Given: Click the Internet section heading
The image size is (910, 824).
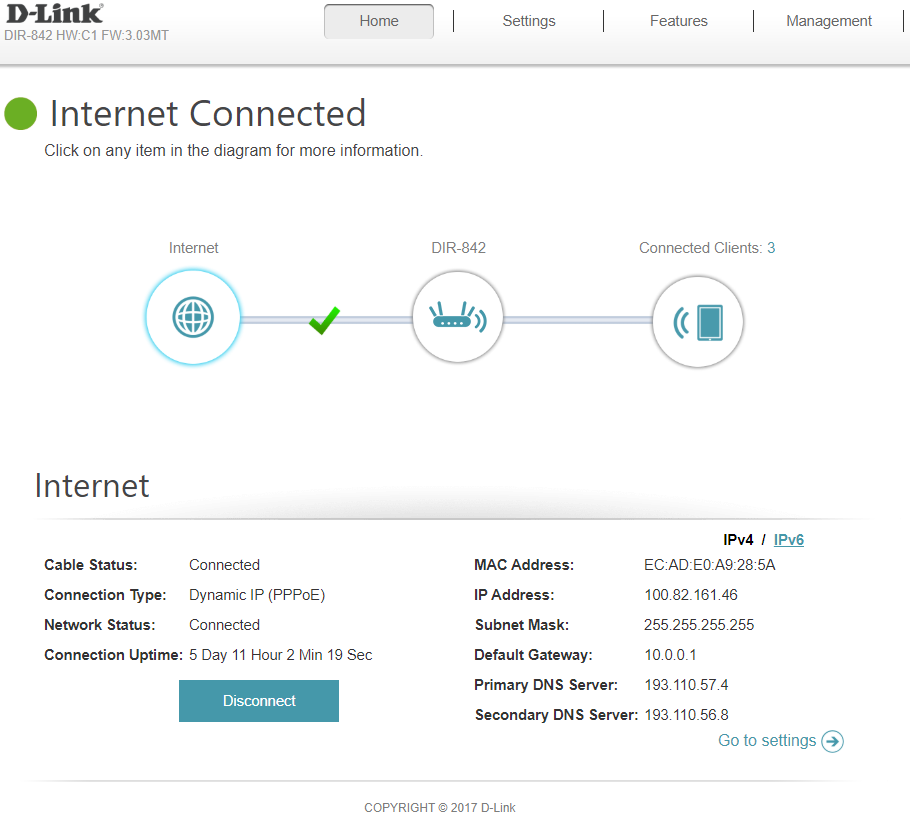Looking at the screenshot, I should 92,486.
